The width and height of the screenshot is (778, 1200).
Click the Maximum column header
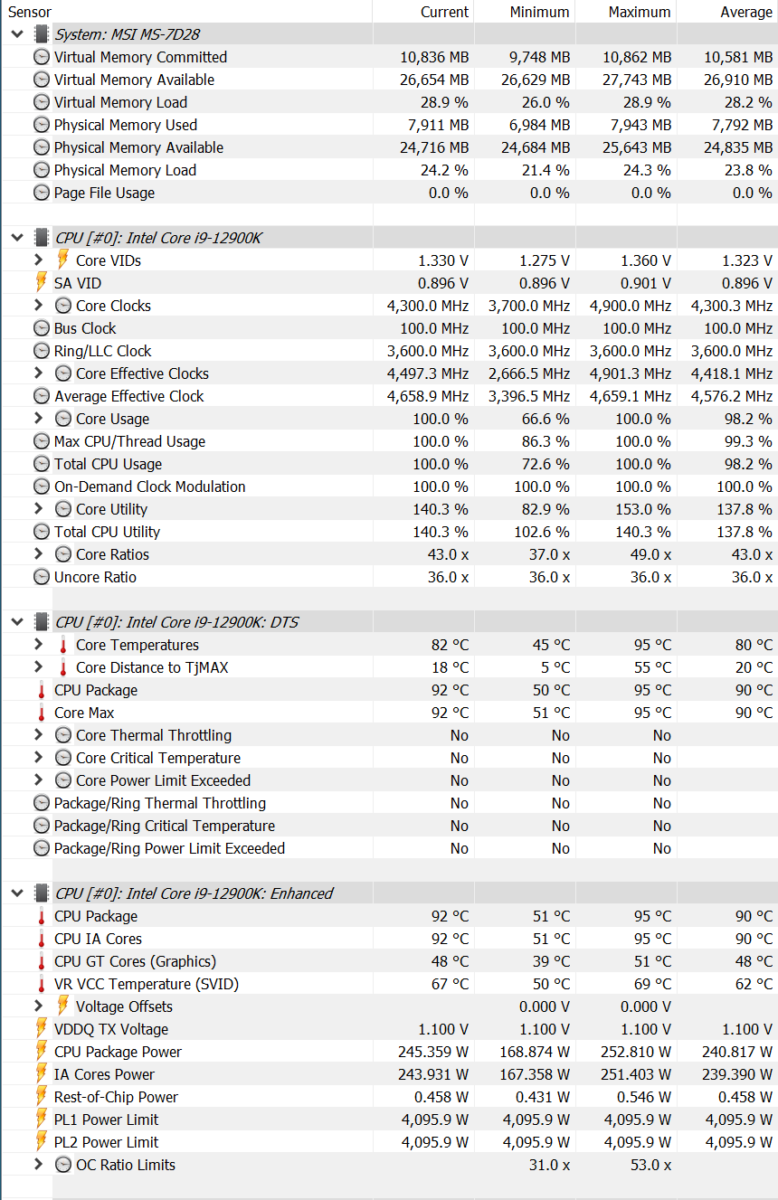(626, 12)
